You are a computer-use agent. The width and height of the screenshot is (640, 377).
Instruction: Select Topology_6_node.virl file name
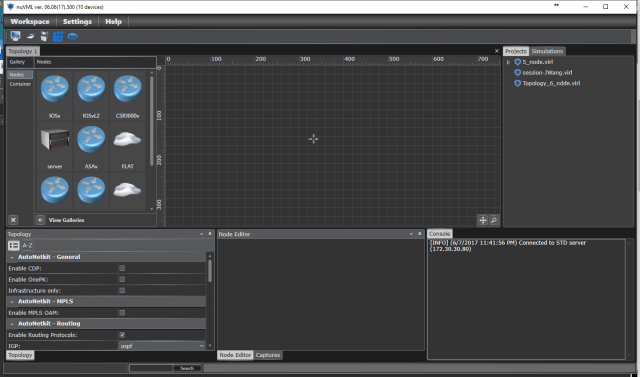[x=551, y=83]
